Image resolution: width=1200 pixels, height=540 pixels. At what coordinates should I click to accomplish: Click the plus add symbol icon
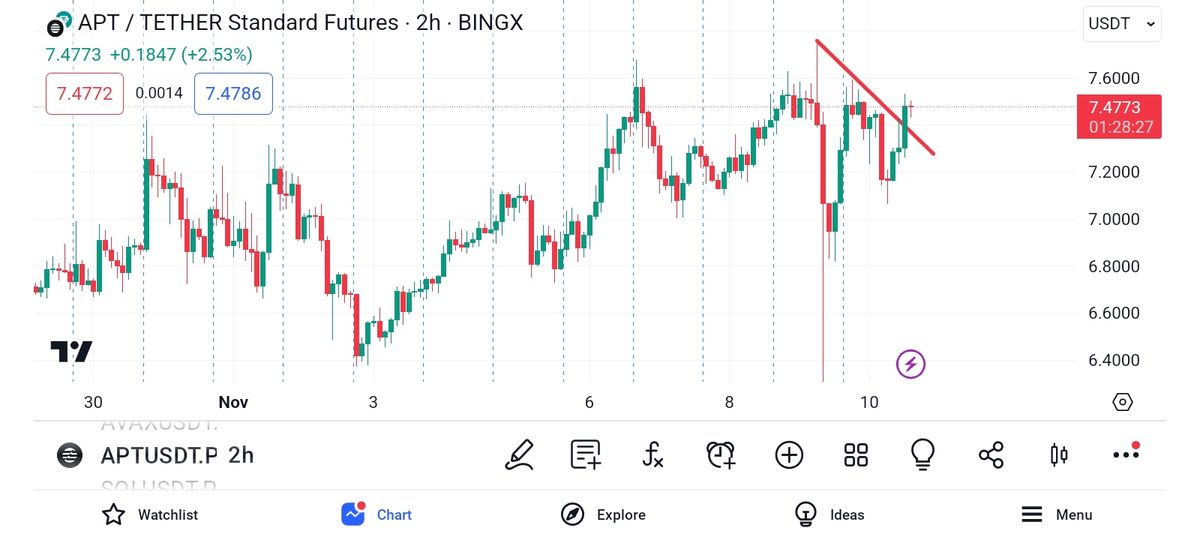[x=789, y=455]
